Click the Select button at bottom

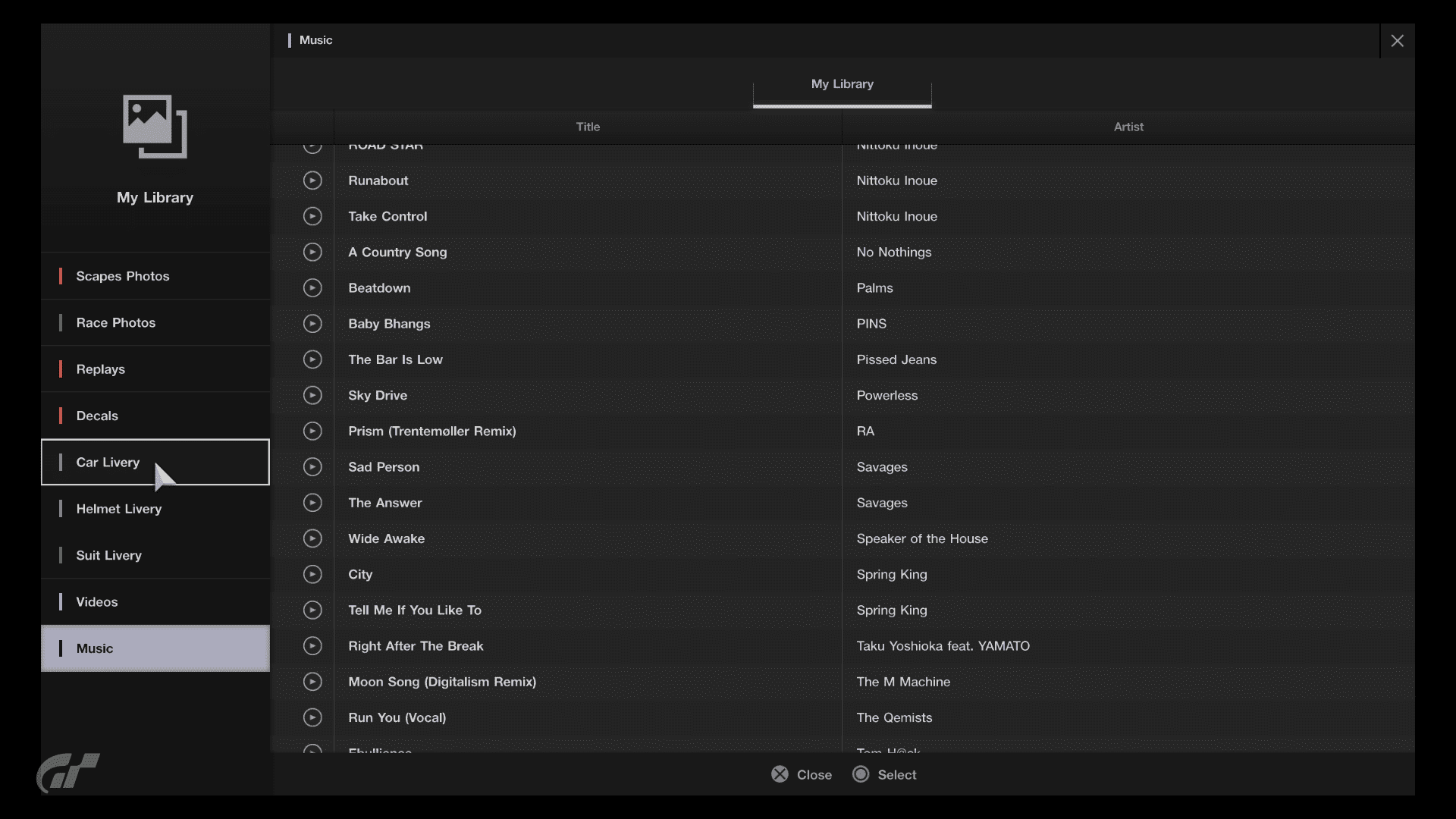pyautogui.click(x=884, y=774)
